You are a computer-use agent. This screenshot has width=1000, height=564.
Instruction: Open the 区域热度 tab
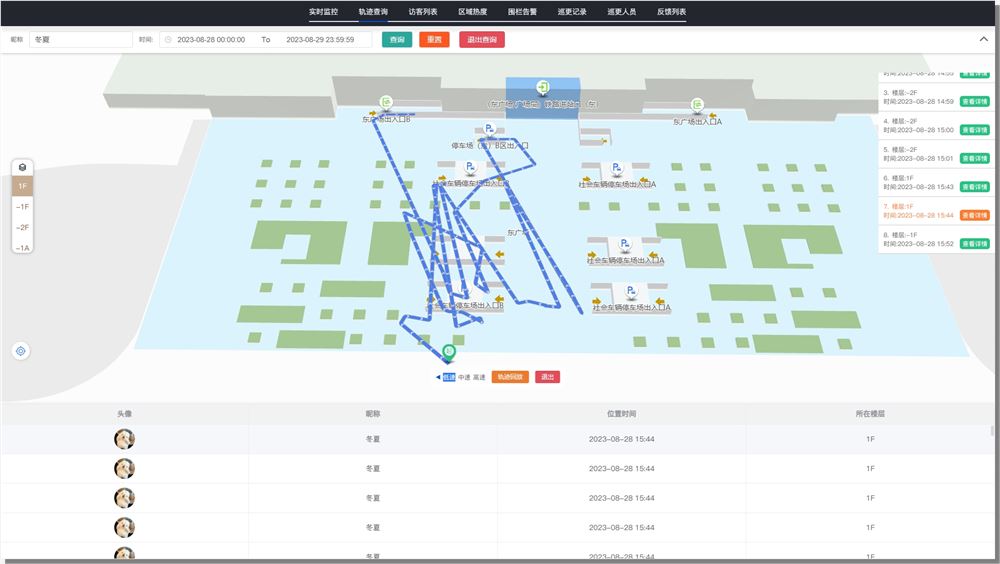[x=473, y=11]
